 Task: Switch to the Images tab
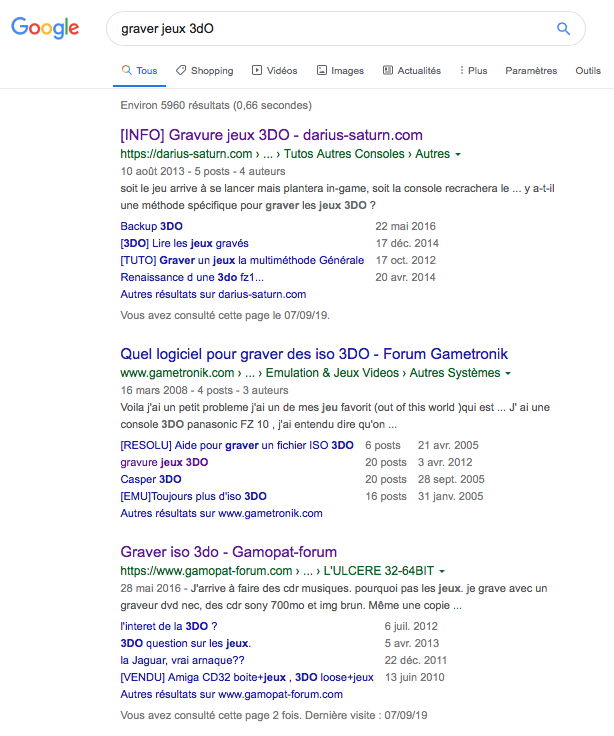coord(340,71)
